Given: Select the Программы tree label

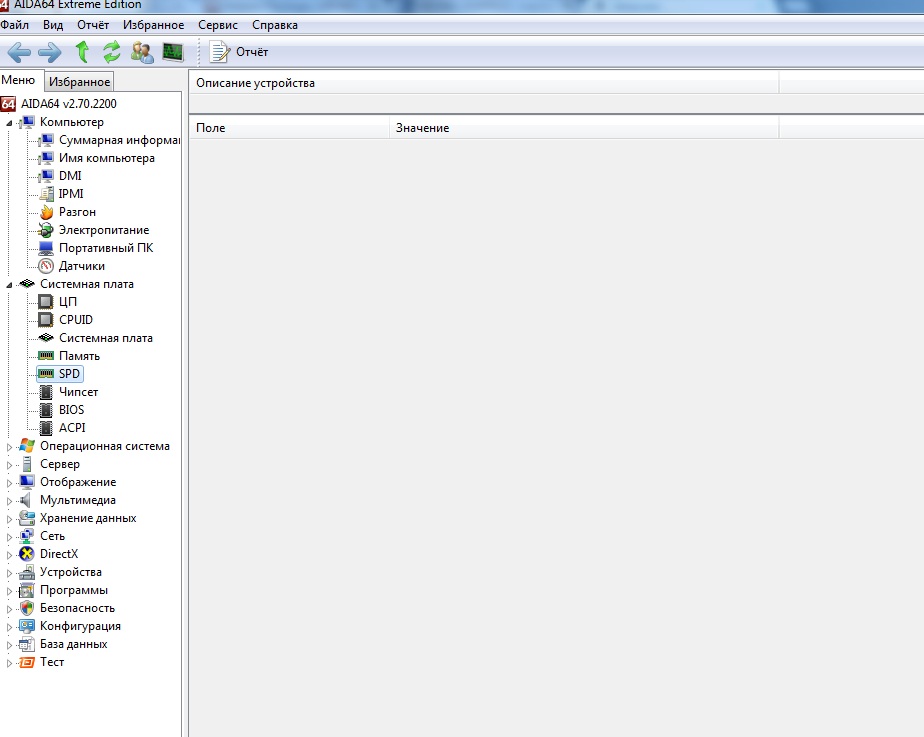Looking at the screenshot, I should (74, 590).
